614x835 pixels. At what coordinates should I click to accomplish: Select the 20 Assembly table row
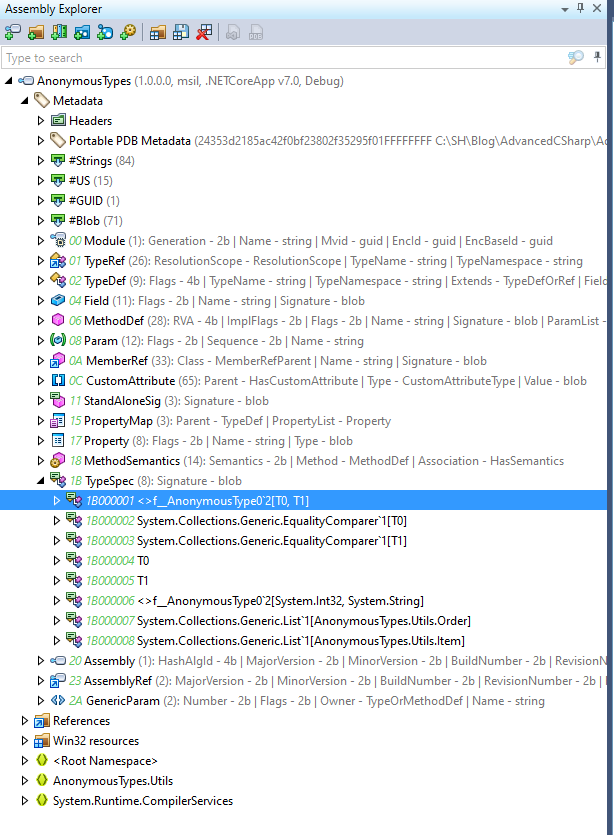click(x=303, y=661)
